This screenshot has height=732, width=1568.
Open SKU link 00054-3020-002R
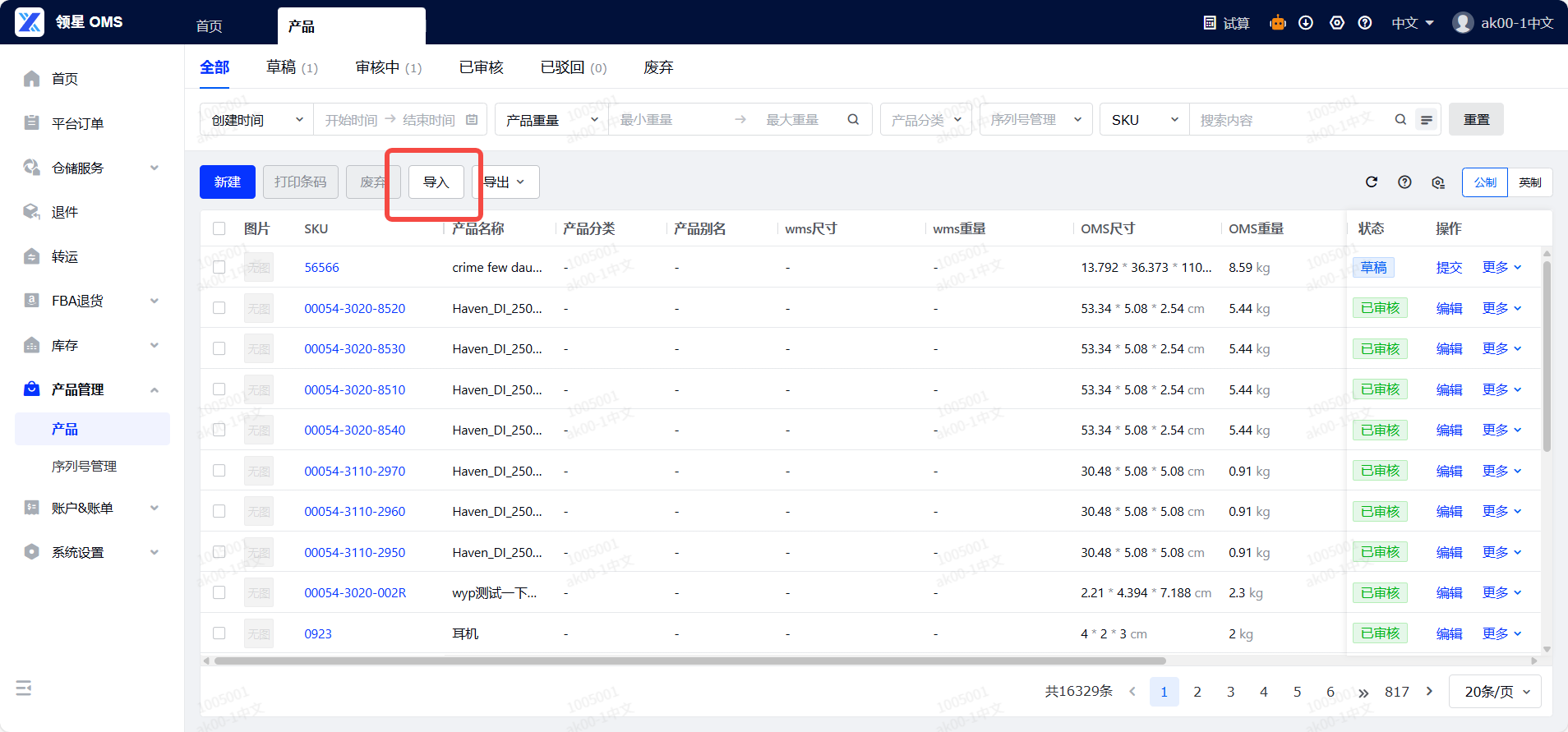tap(355, 593)
